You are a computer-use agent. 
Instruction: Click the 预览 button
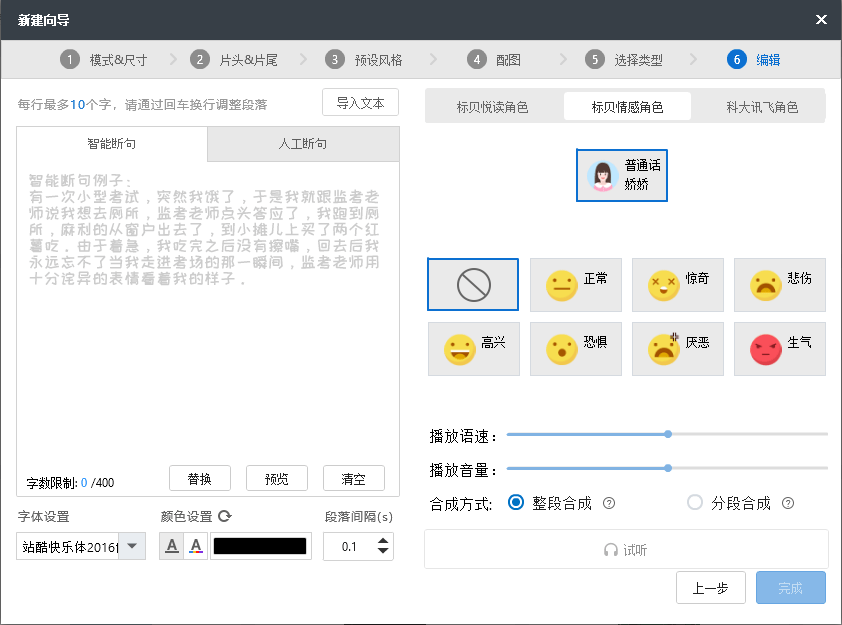click(x=277, y=478)
